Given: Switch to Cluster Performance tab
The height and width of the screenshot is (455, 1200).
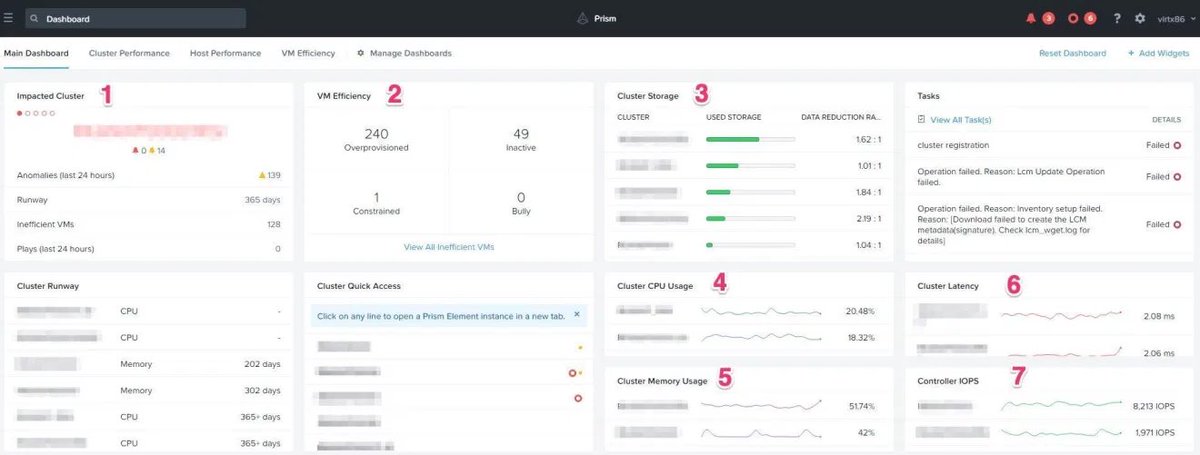Looking at the screenshot, I should [129, 53].
